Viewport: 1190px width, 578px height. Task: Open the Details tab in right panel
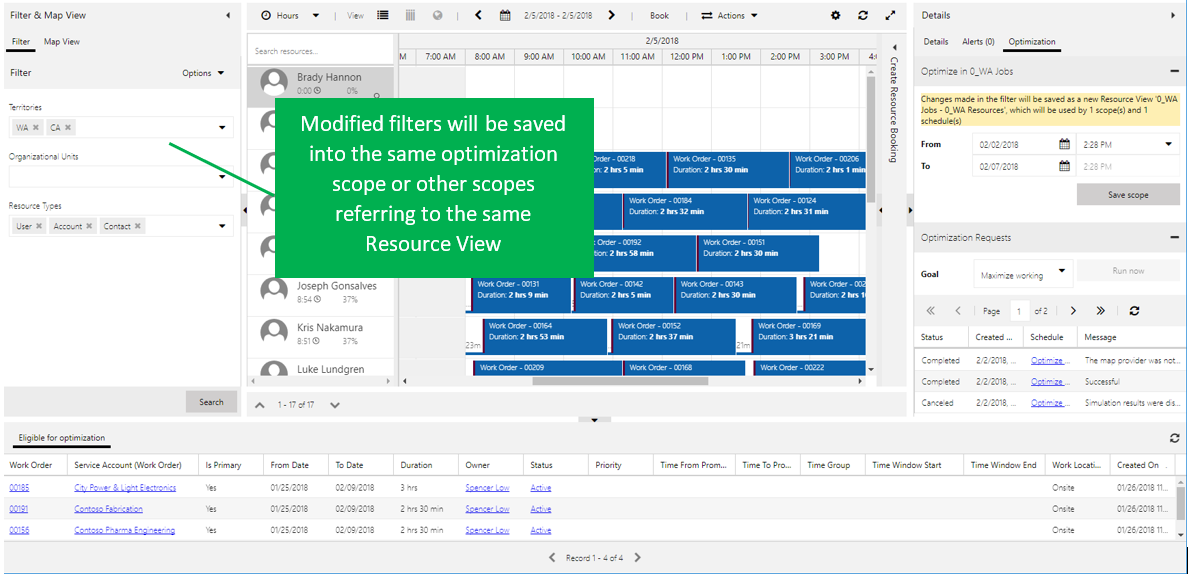(935, 42)
